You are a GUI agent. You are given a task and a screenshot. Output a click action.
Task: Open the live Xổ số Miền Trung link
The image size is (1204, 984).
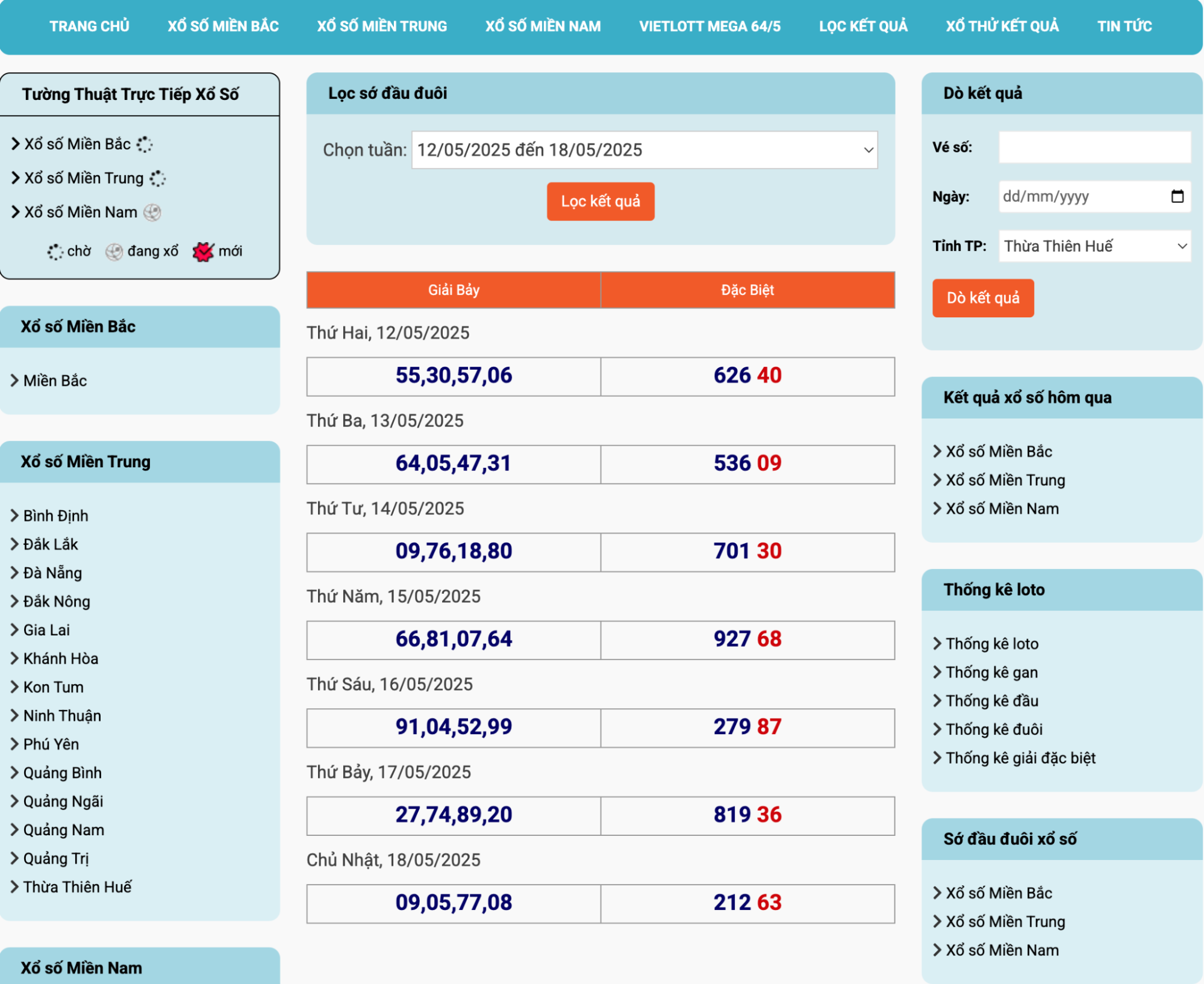[84, 178]
